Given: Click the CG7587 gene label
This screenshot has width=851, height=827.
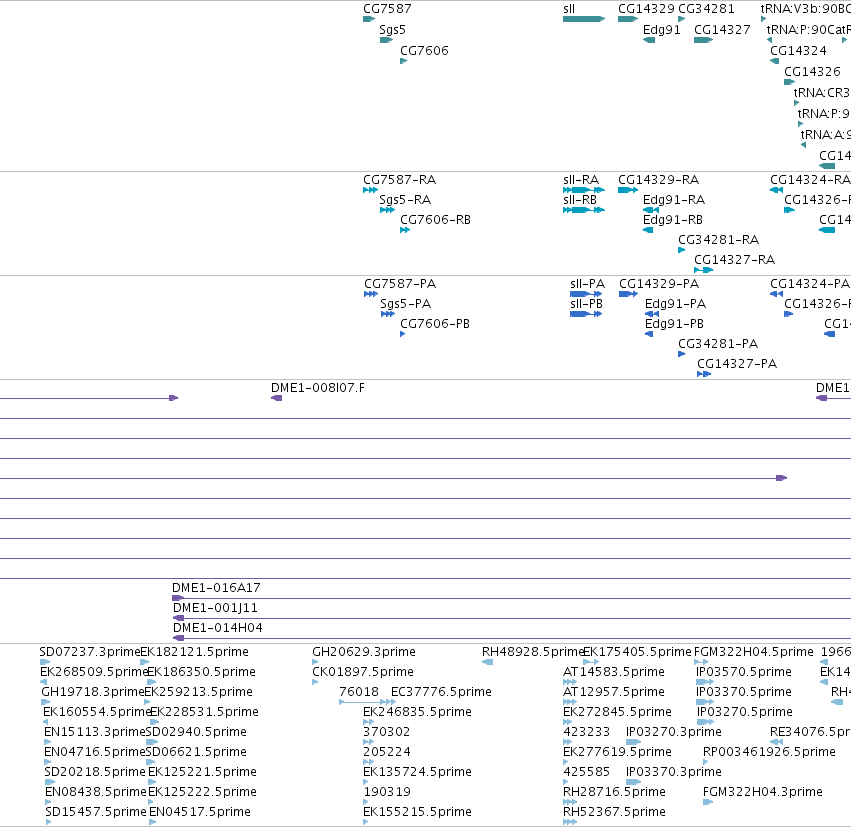Looking at the screenshot, I should [x=388, y=9].
